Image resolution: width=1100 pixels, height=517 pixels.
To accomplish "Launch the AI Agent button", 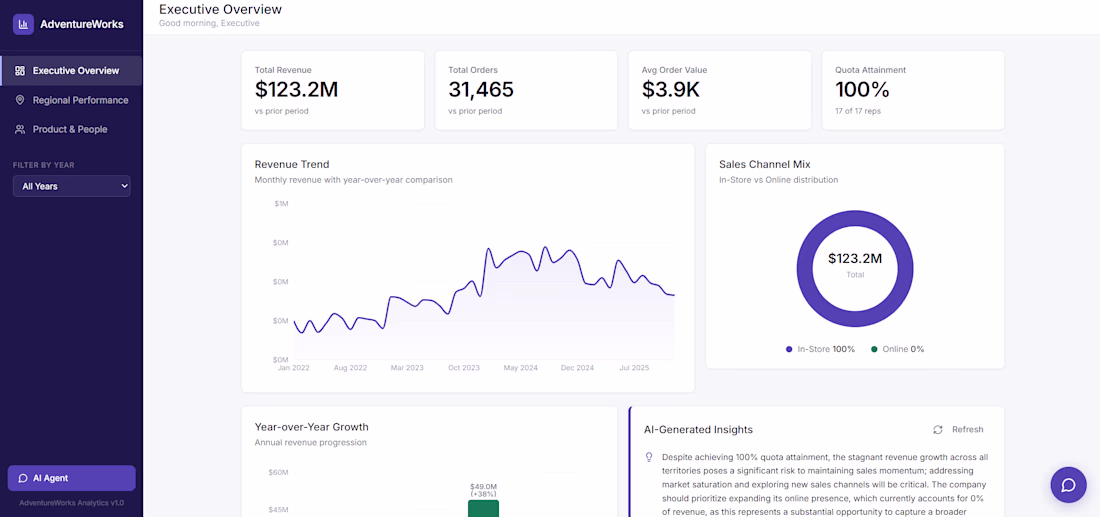I will point(71,478).
